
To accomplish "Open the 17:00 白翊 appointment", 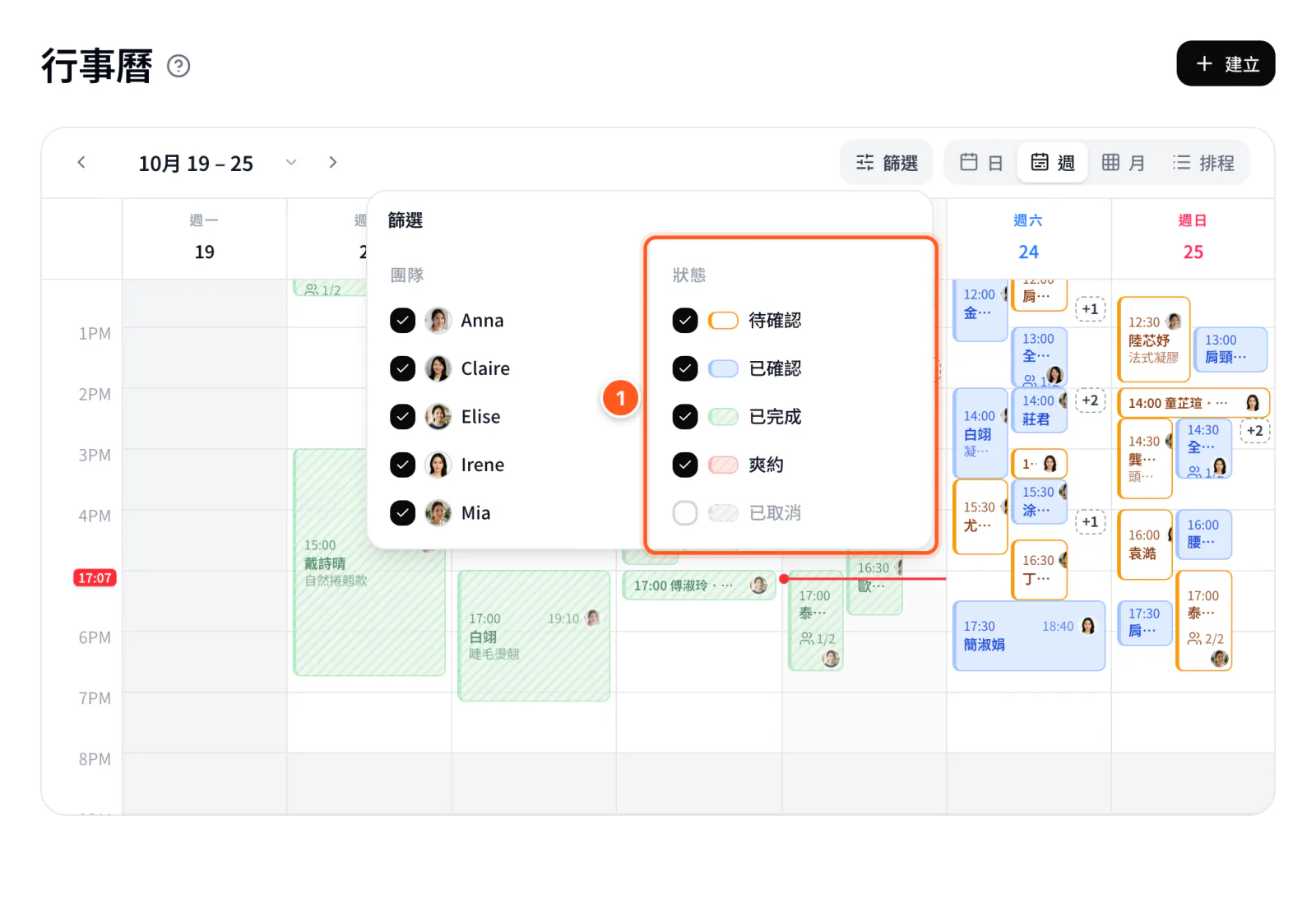I will coord(534,636).
